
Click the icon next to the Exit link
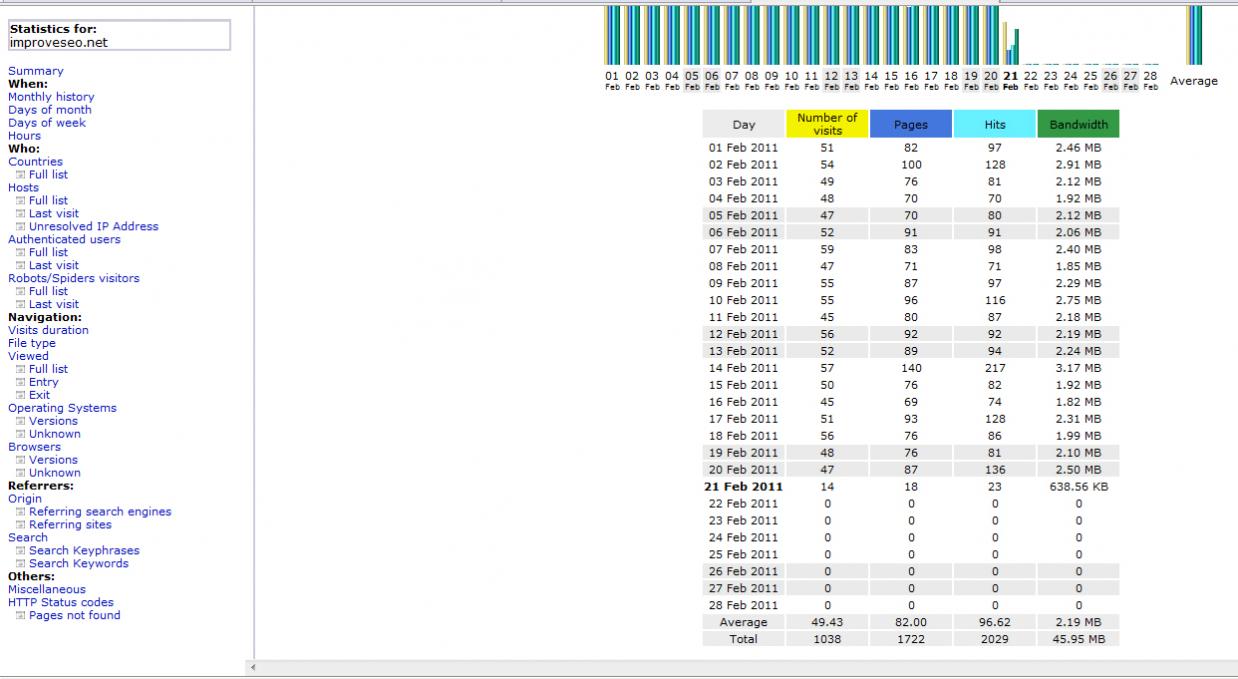click(x=20, y=396)
